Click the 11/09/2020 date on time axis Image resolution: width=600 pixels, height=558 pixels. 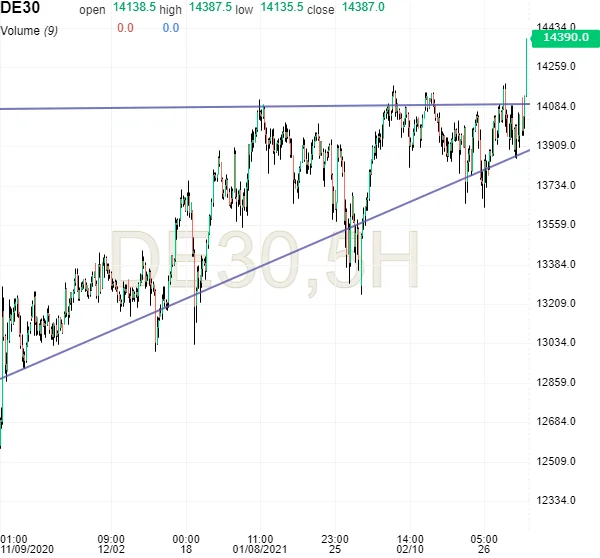[25, 549]
